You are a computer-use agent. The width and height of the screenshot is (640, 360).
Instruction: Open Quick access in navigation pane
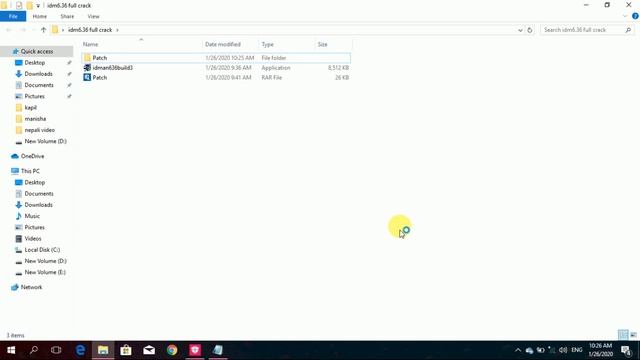(37, 51)
